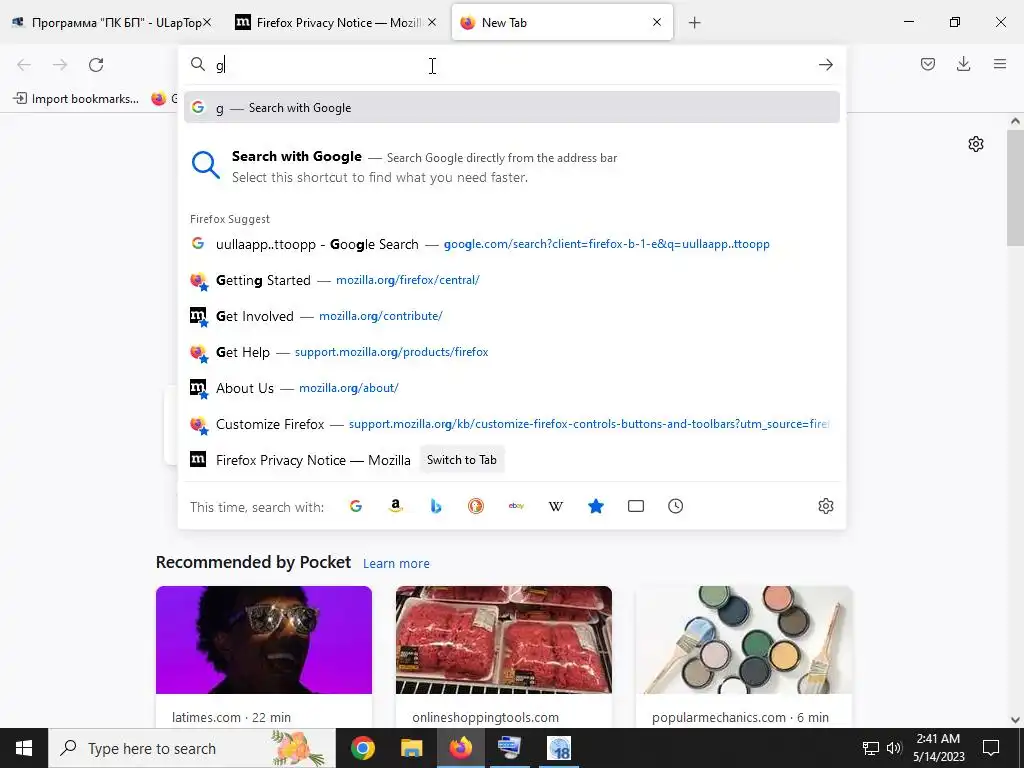The image size is (1024, 768).
Task: Open Get Involved suggestion
Action: (x=511, y=316)
